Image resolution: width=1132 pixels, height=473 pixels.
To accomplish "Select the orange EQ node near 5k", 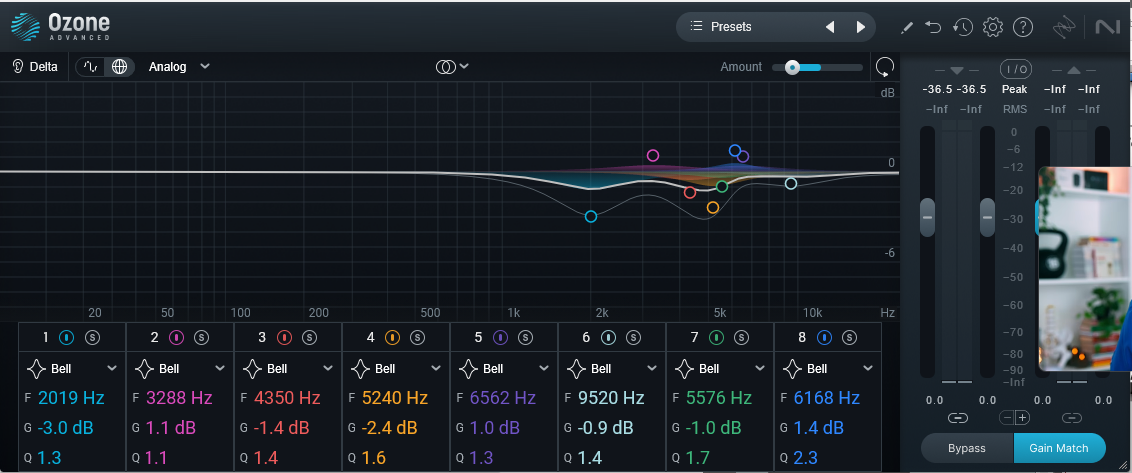I will 713,207.
